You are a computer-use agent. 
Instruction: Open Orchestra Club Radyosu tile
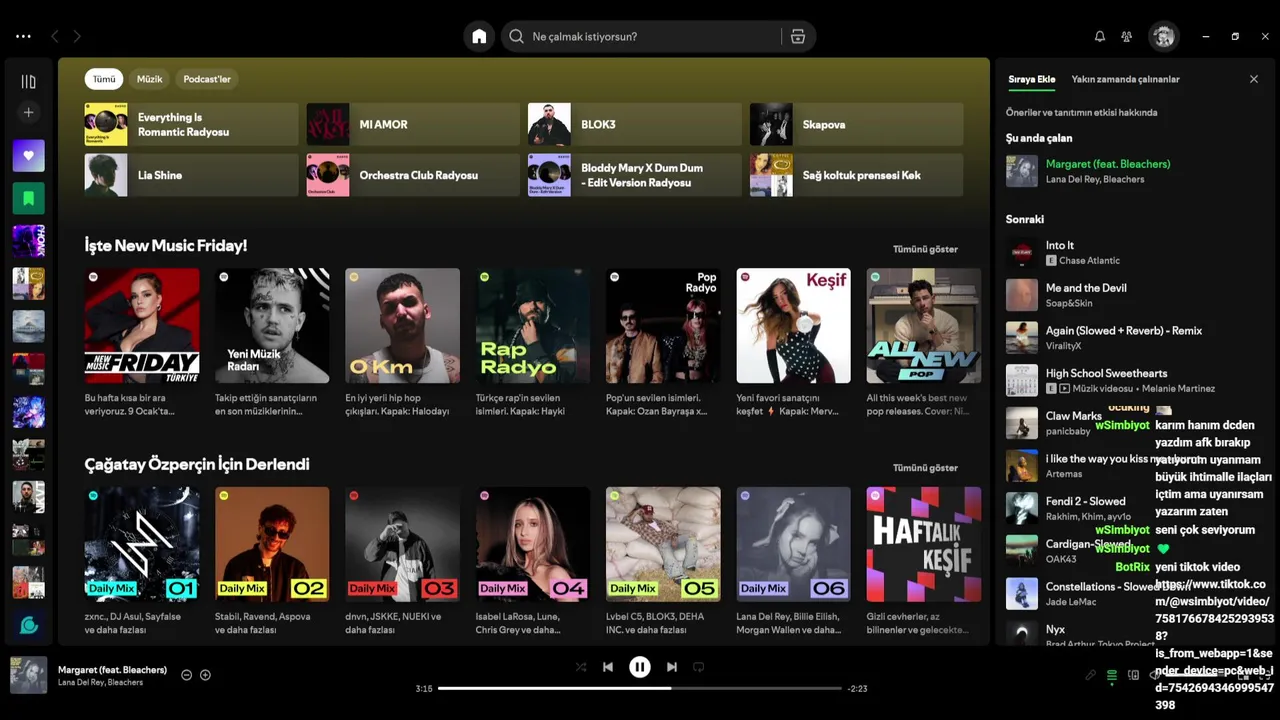(x=414, y=175)
